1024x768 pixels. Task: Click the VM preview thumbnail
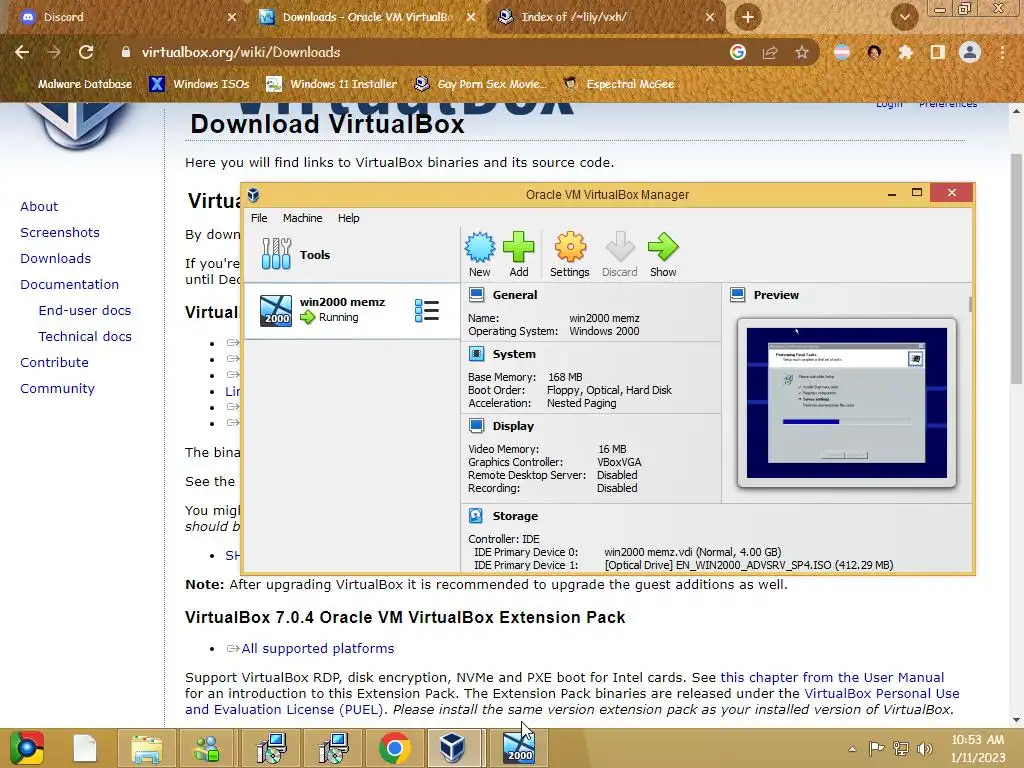point(846,403)
